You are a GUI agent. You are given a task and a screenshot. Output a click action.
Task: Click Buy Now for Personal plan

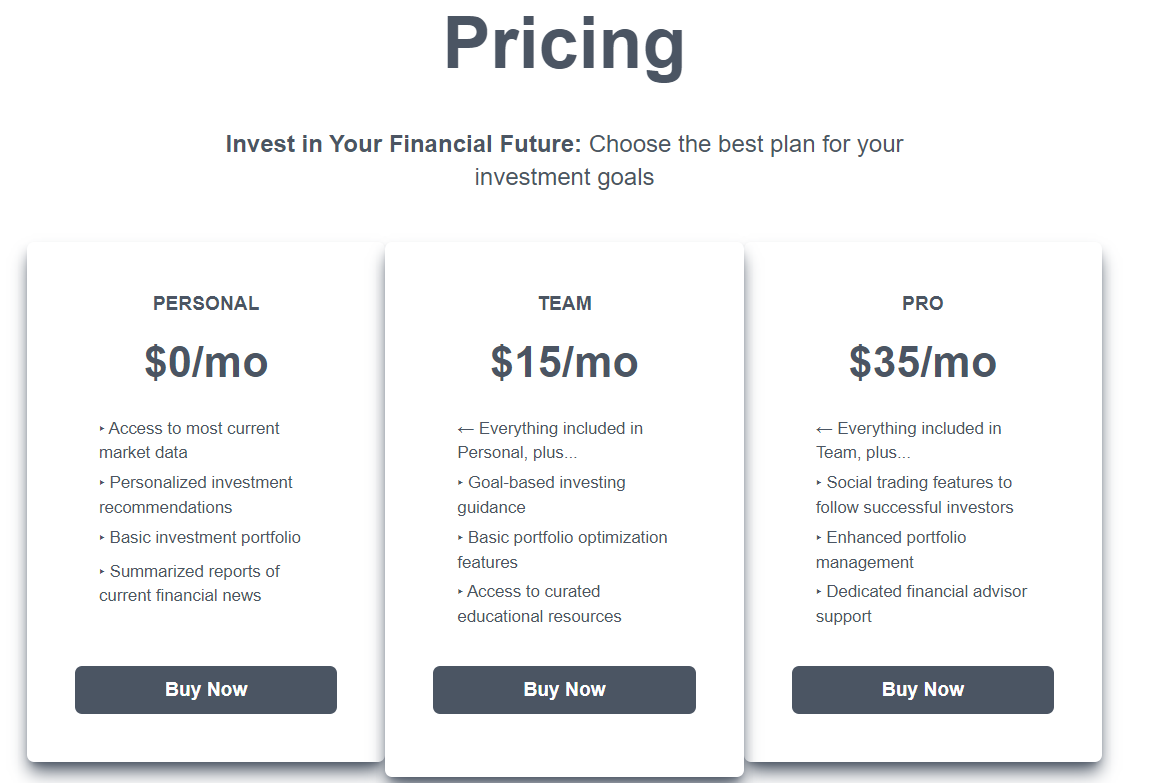point(206,690)
